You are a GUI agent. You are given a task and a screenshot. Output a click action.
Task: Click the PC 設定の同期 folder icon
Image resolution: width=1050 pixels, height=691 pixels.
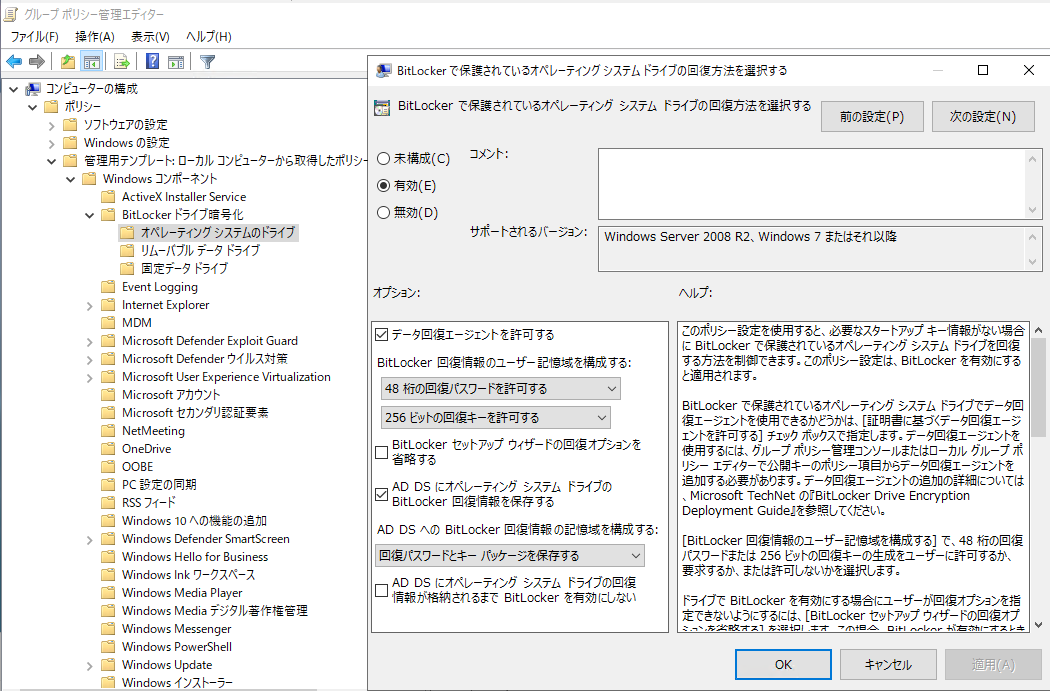108,485
